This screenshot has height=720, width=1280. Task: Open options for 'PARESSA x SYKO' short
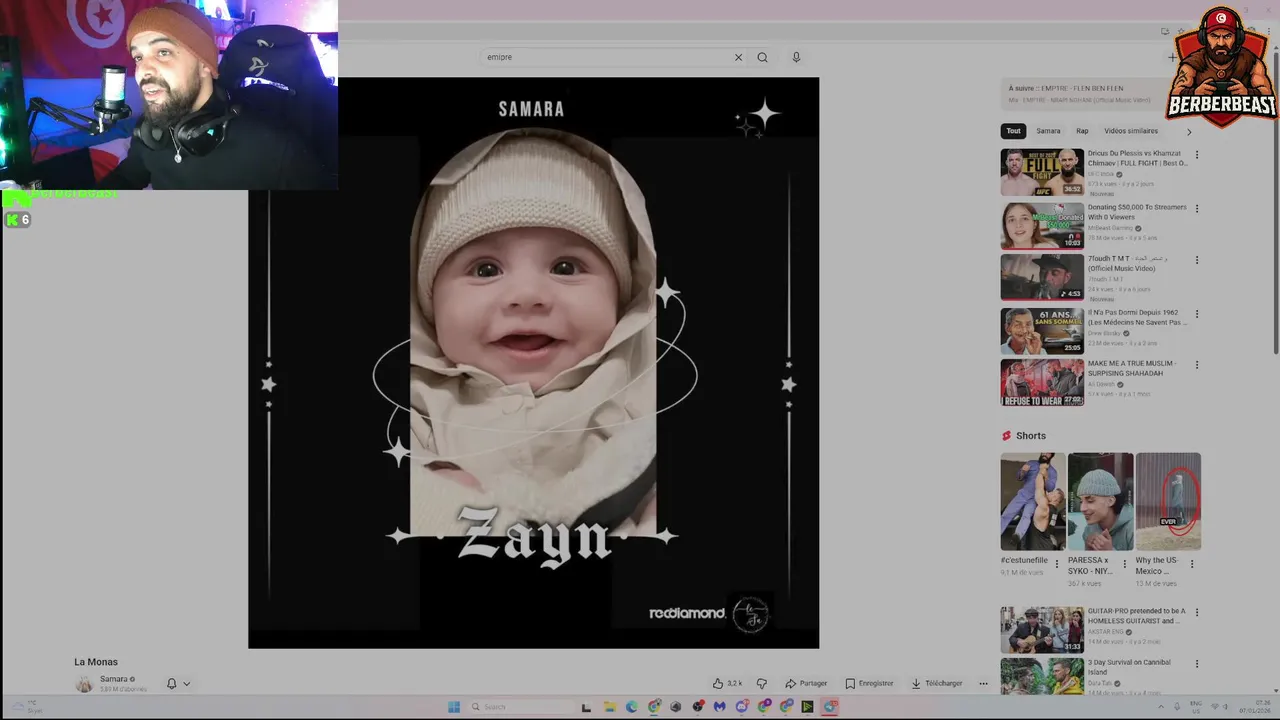pos(1124,563)
